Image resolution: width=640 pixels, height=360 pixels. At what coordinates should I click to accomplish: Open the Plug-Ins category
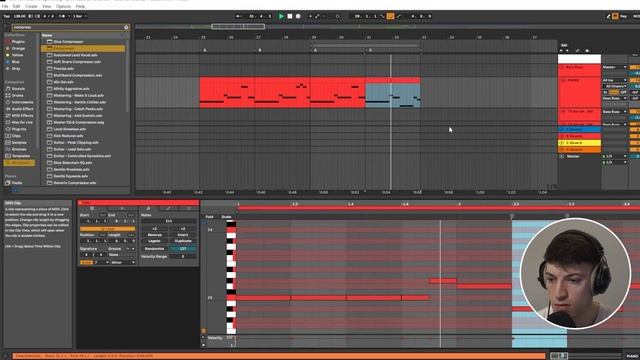coord(19,129)
